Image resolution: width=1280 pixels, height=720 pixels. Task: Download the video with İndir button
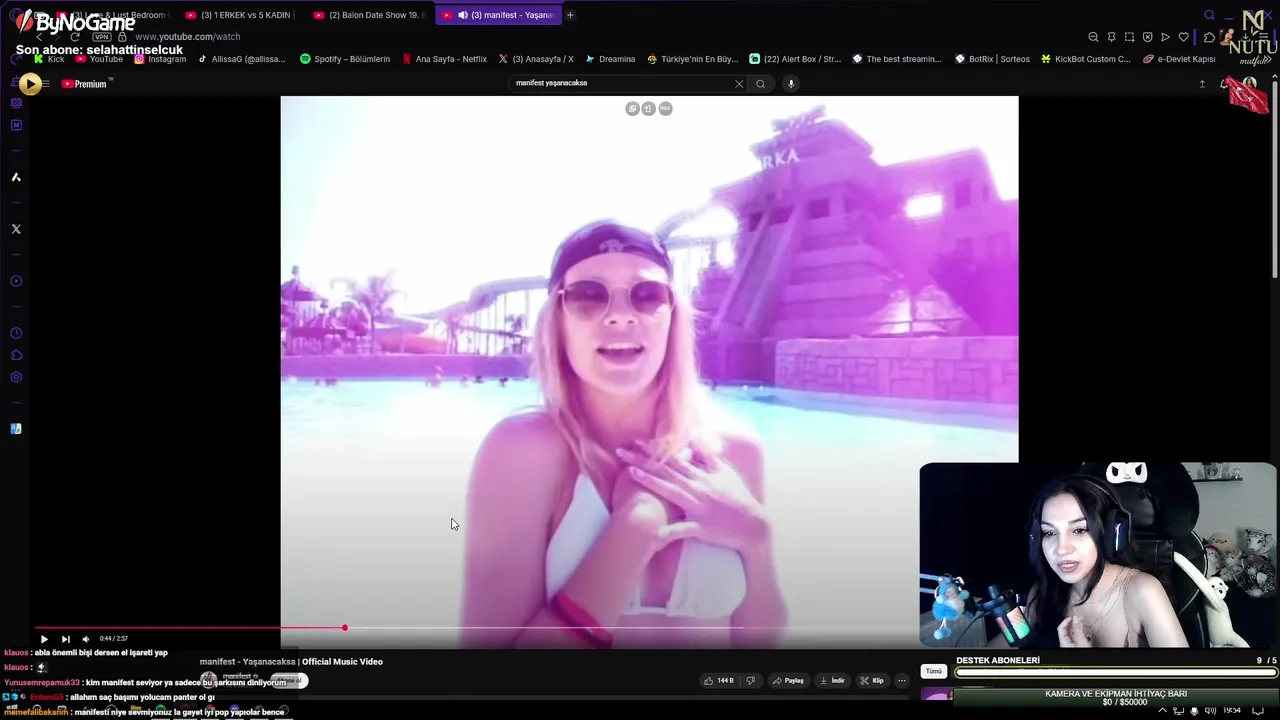pyautogui.click(x=832, y=681)
